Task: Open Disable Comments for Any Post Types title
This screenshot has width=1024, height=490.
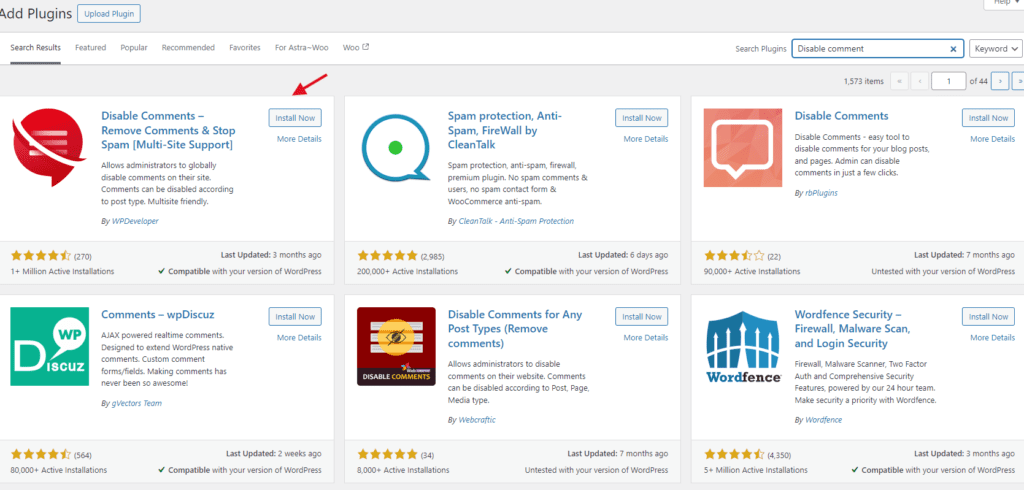Action: point(515,329)
